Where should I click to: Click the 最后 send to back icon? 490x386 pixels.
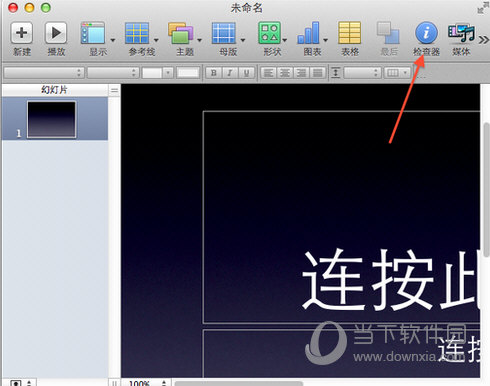tap(388, 33)
